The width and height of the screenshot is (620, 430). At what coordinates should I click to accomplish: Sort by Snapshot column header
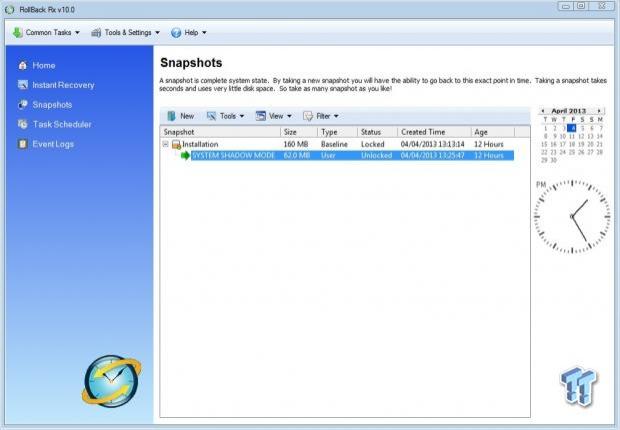tap(220, 132)
